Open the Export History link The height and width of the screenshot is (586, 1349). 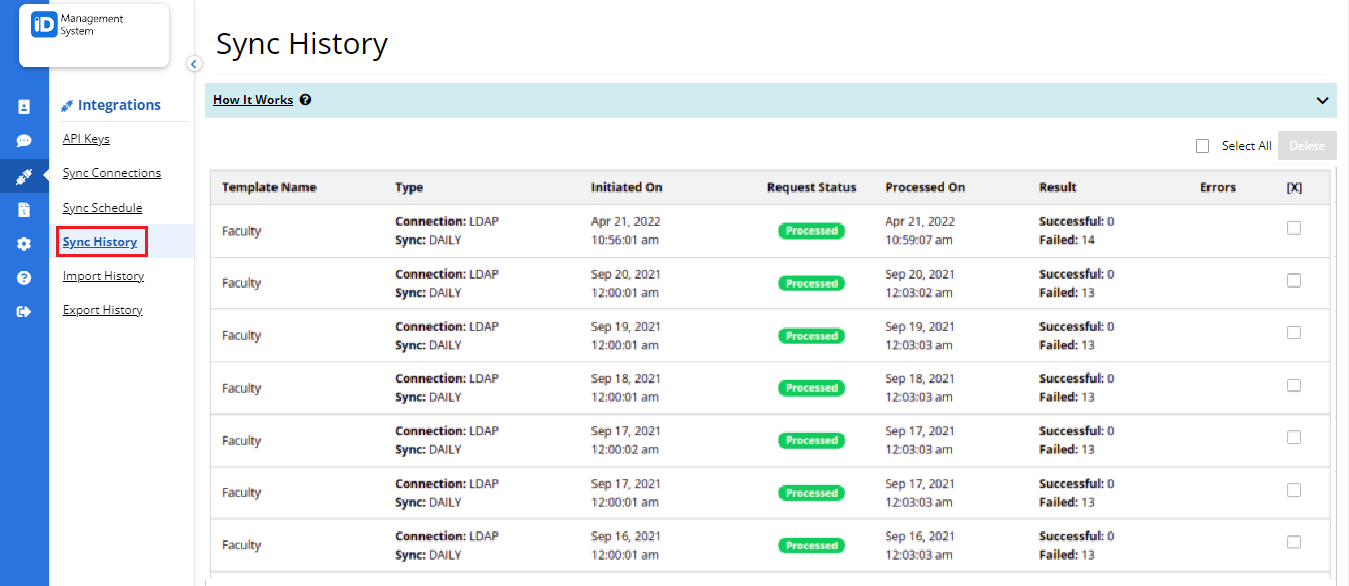coord(102,309)
